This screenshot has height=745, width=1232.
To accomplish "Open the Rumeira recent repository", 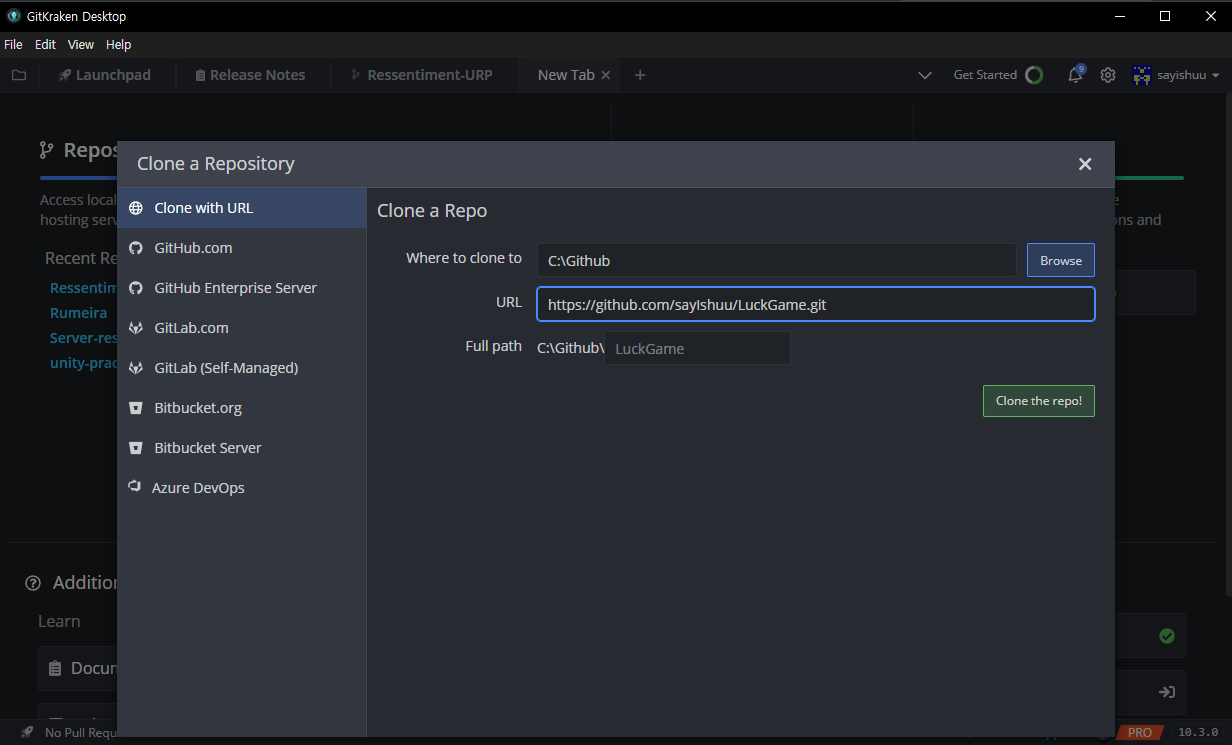I will tap(79, 313).
